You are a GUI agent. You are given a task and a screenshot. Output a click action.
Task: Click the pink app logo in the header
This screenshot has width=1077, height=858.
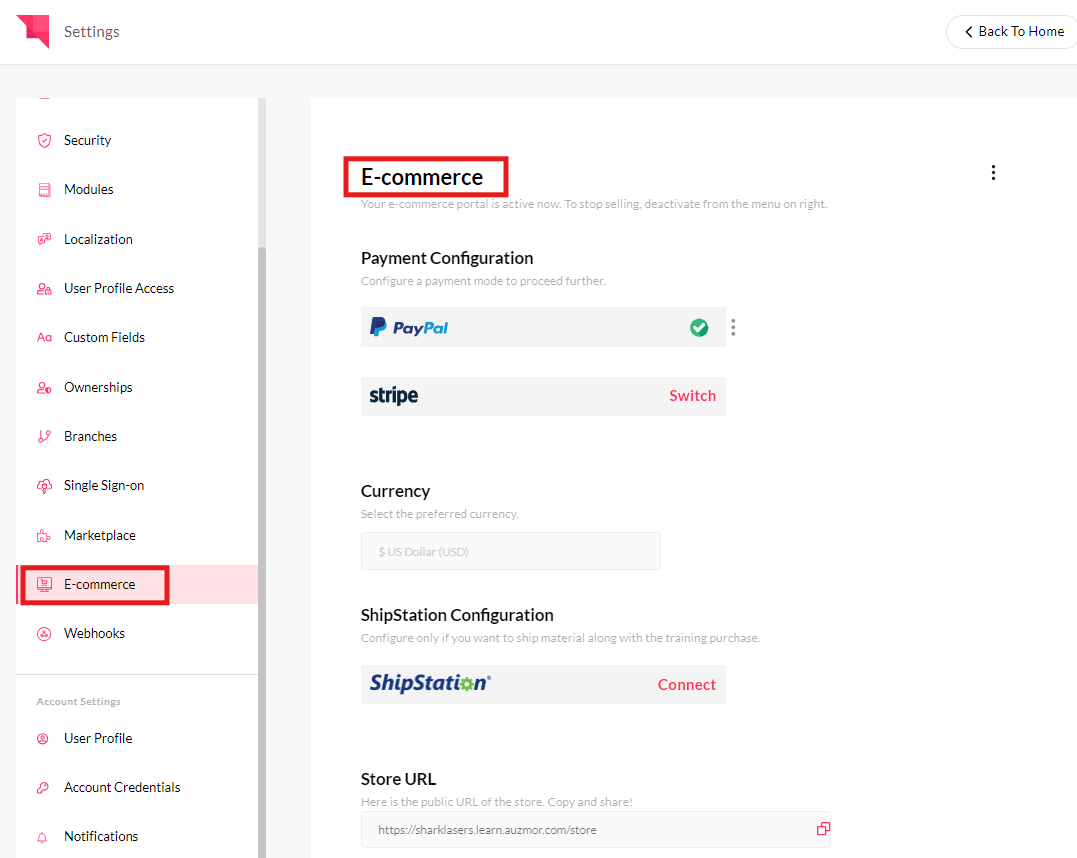(34, 31)
